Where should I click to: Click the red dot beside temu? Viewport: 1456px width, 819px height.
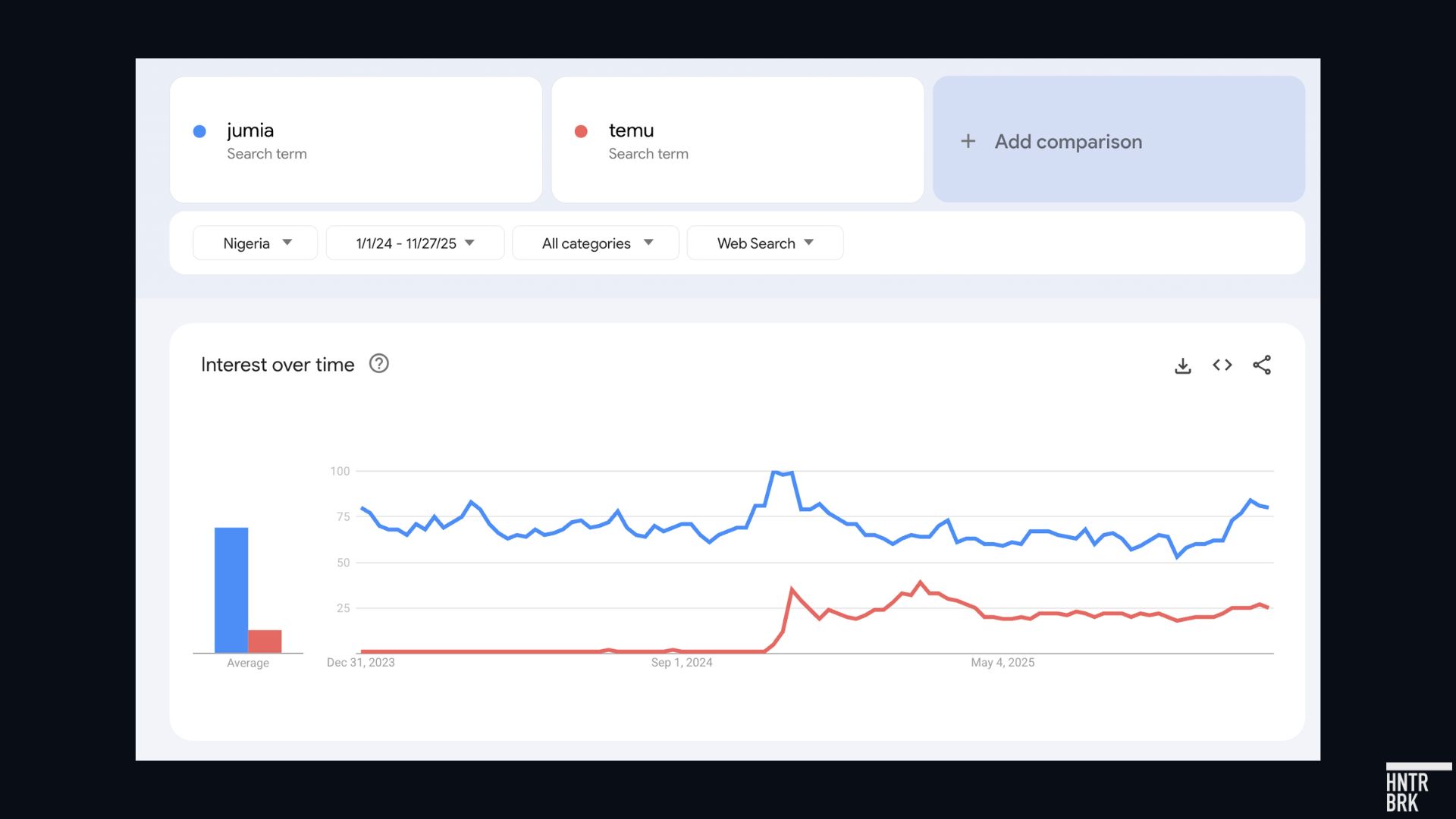[581, 131]
